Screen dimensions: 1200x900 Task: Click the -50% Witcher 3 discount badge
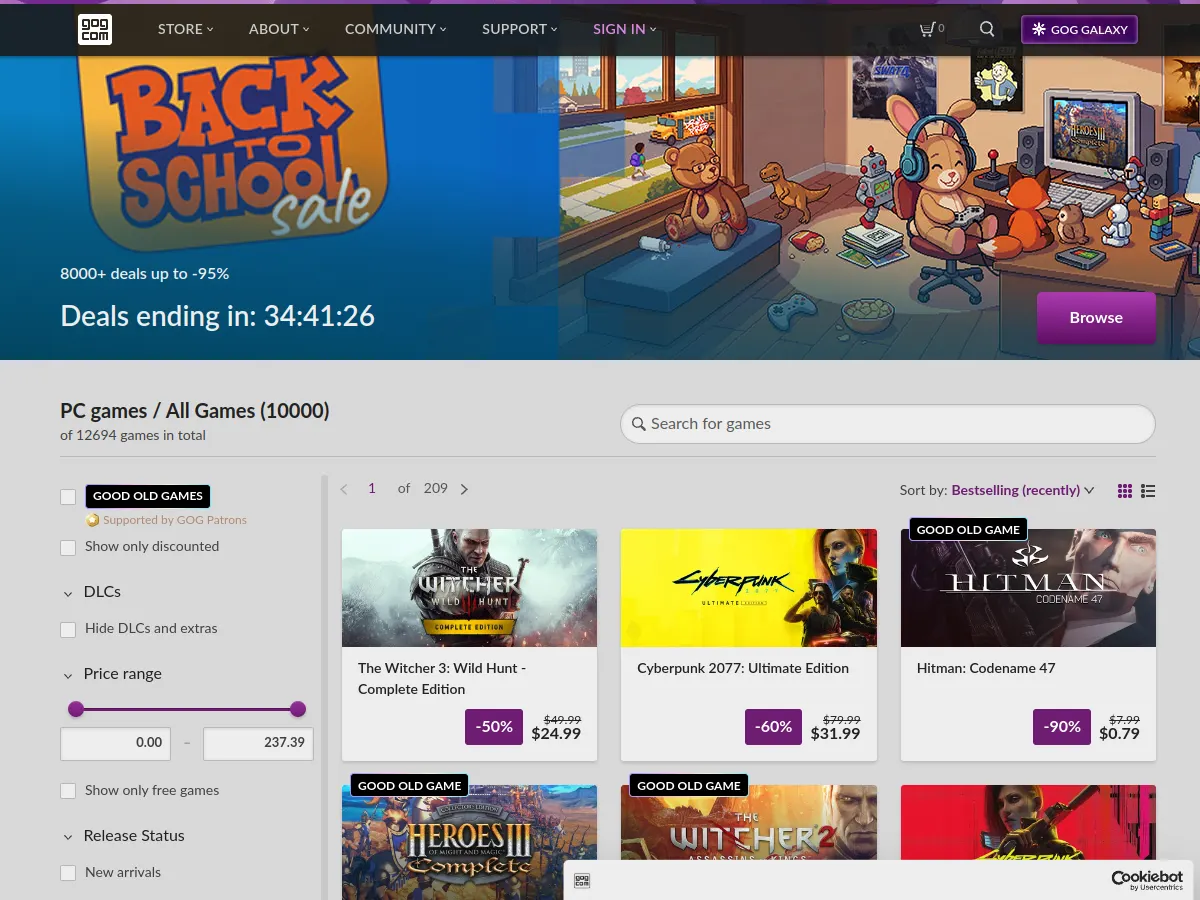pos(494,727)
